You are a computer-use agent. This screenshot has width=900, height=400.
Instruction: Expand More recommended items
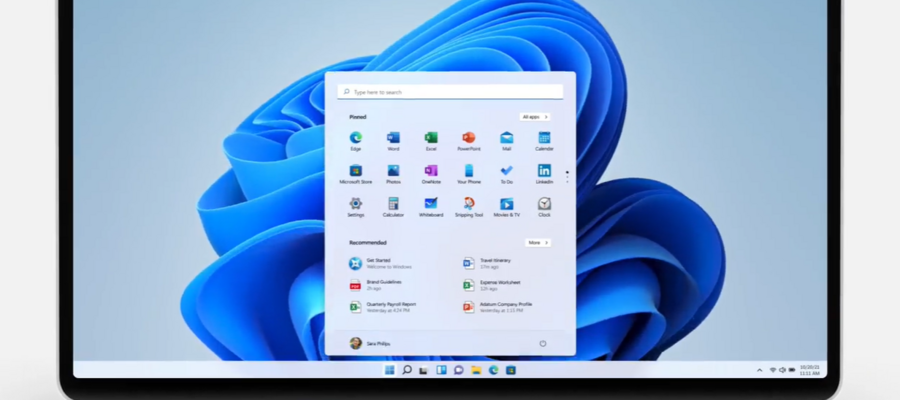pyautogui.click(x=537, y=242)
